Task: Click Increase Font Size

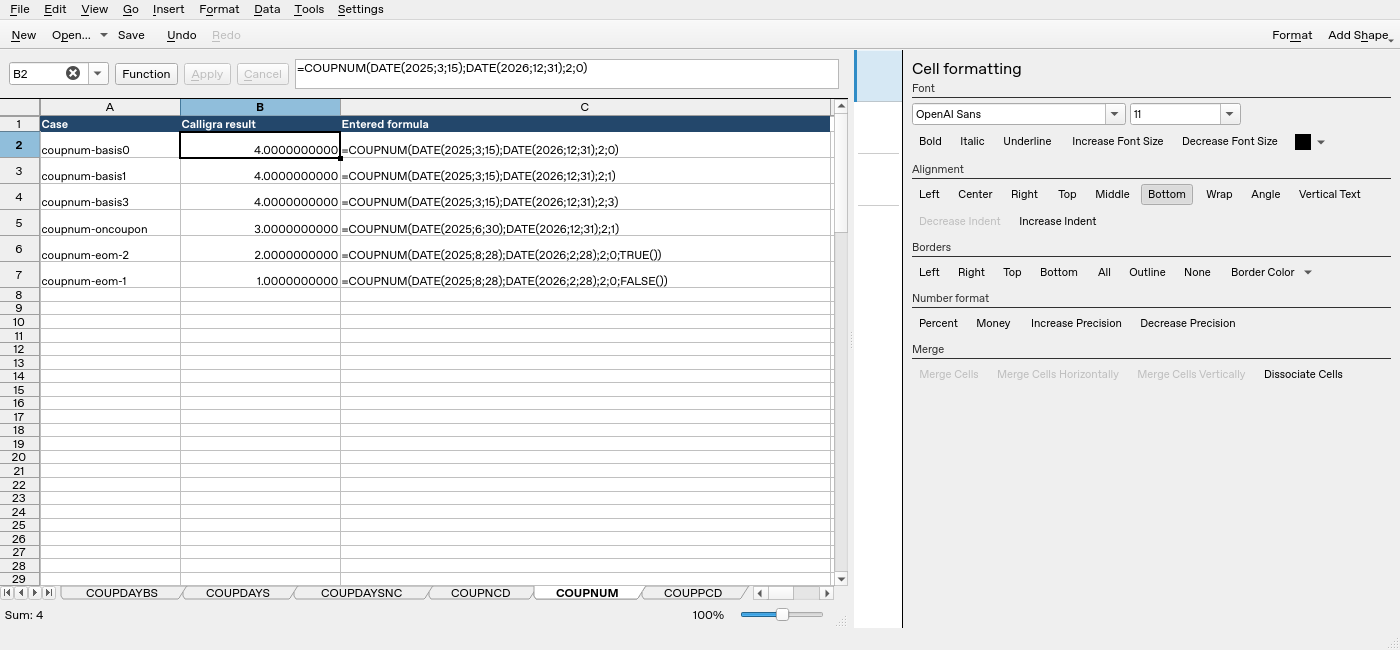Action: click(1117, 141)
